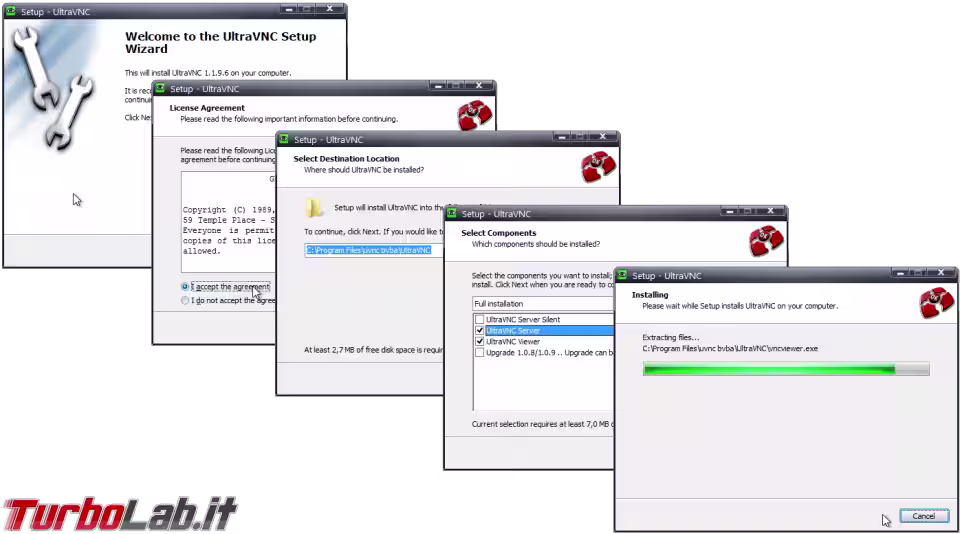
Task: Minimize the License Agreement setup window
Action: point(438,86)
